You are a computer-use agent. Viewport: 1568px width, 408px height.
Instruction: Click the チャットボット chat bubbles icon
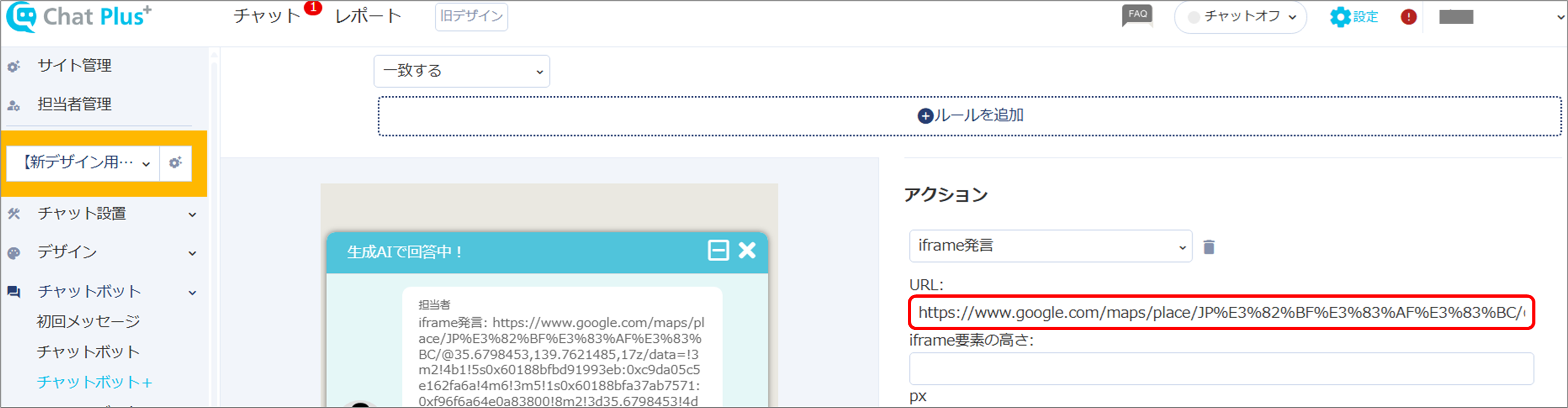(x=13, y=292)
